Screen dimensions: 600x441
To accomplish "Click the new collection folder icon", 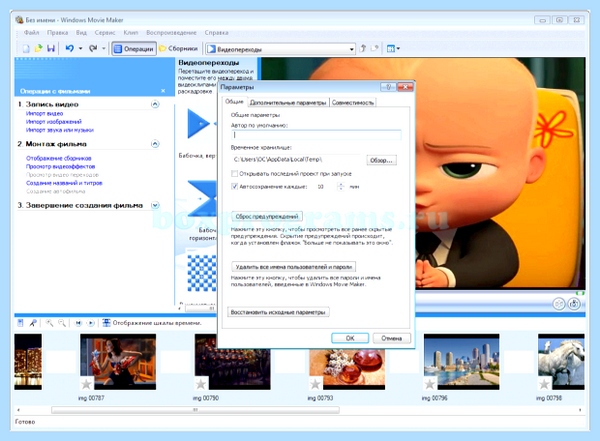I will (375, 48).
